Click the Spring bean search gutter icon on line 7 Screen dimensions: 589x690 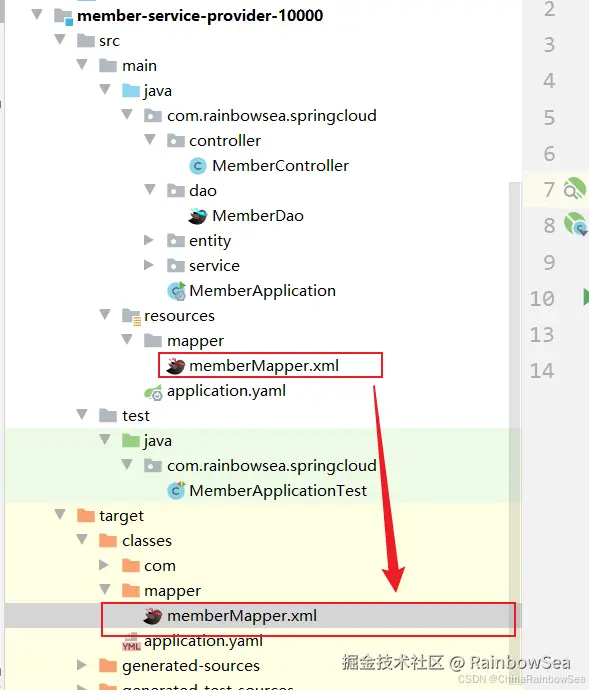tap(574, 189)
